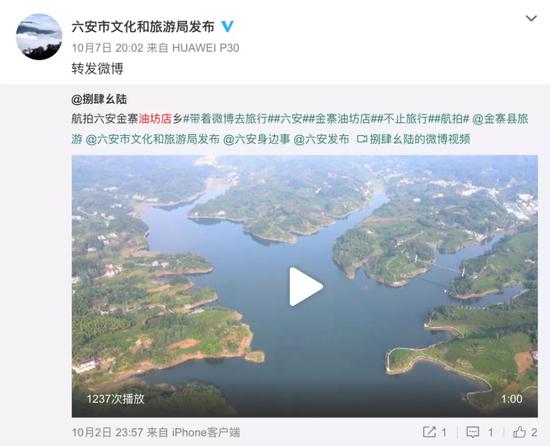The width and height of the screenshot is (550, 446).
Task: Open the #带着微博去旅行# hashtag
Action: point(228,119)
